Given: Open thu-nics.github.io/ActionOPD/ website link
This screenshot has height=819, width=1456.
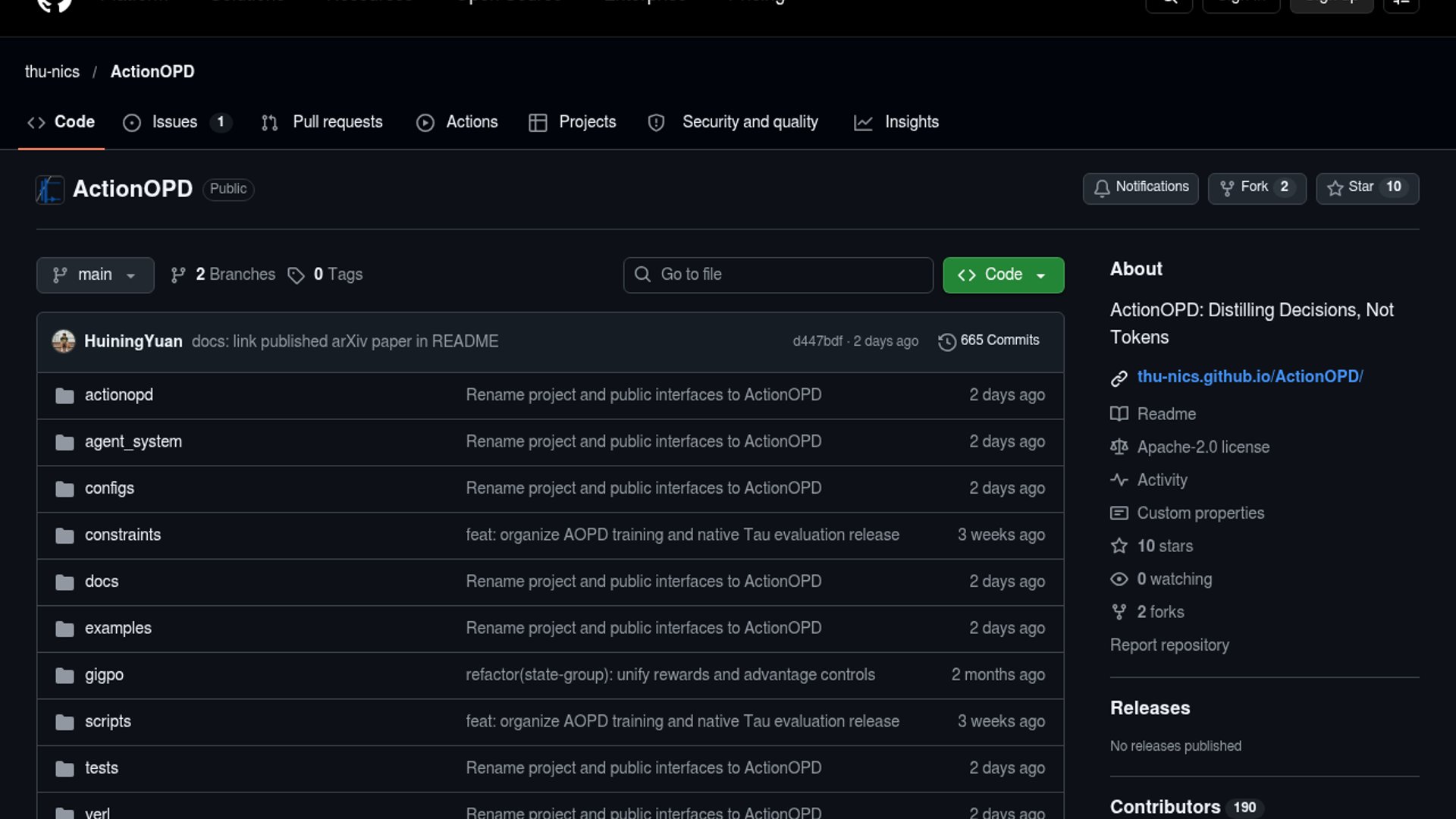Looking at the screenshot, I should click(x=1250, y=377).
